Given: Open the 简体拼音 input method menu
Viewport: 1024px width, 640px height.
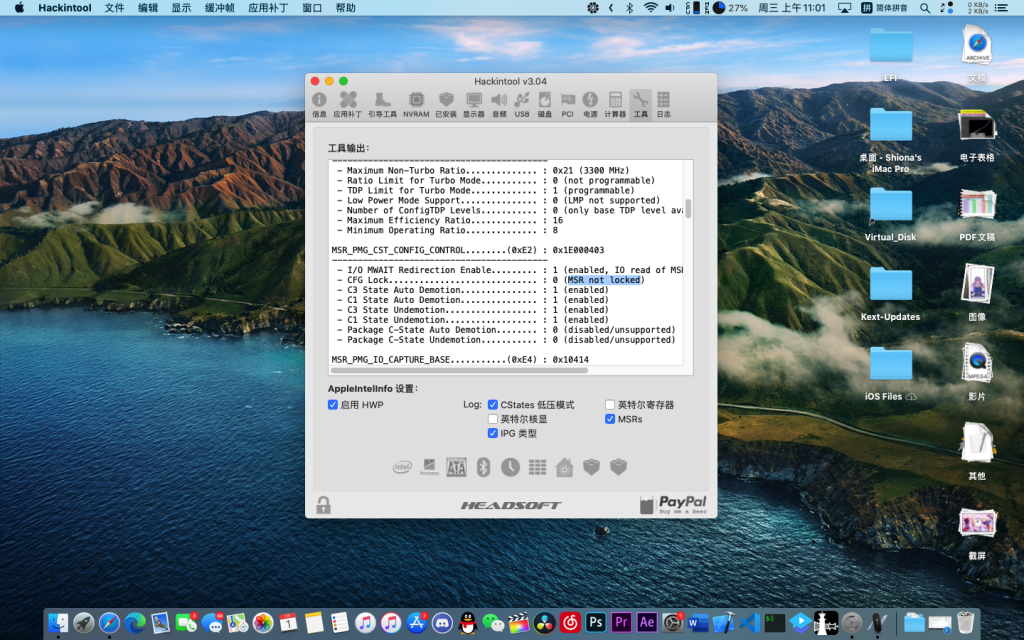Looking at the screenshot, I should [x=884, y=8].
